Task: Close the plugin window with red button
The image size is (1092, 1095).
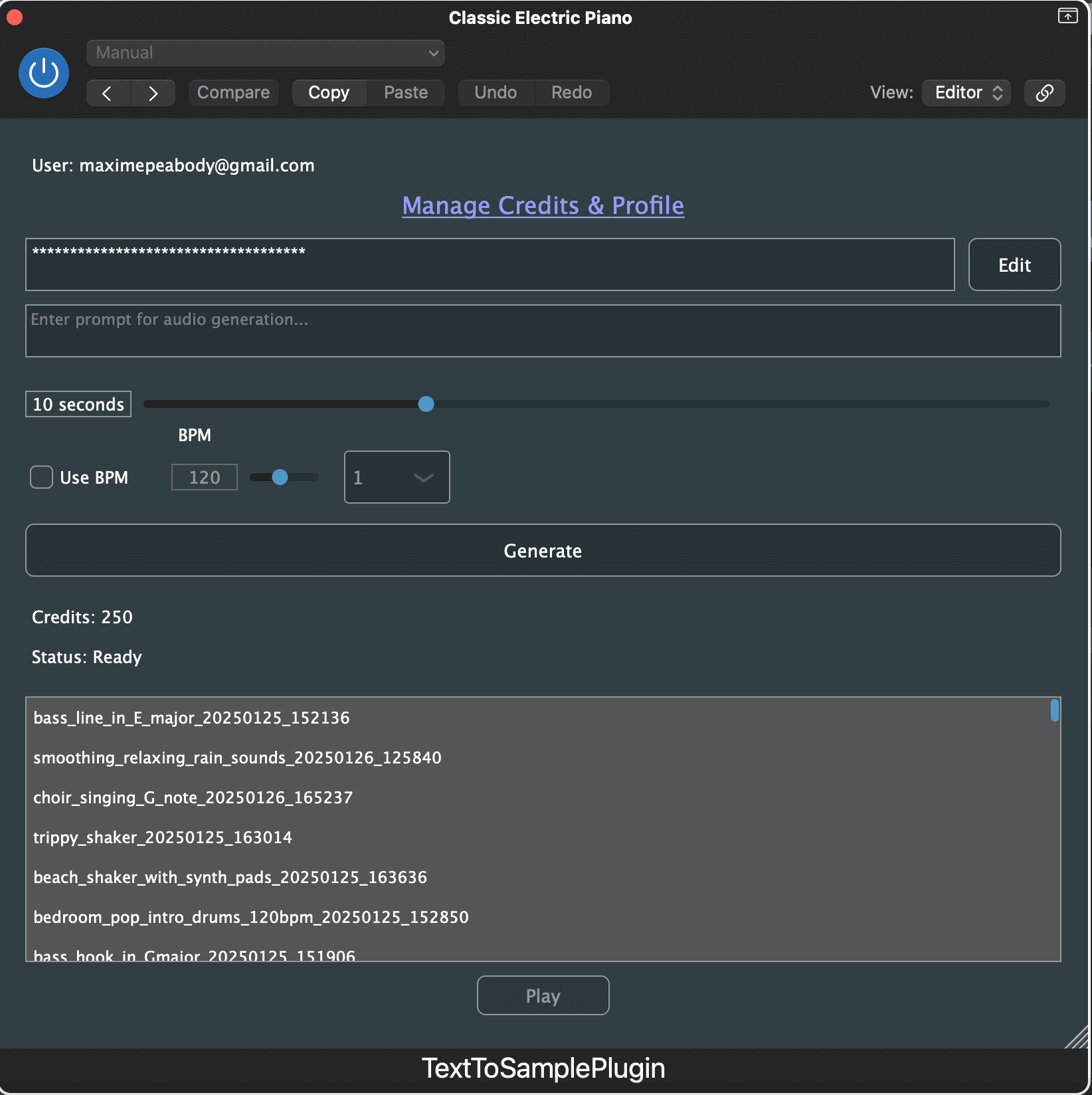Action: click(15, 17)
